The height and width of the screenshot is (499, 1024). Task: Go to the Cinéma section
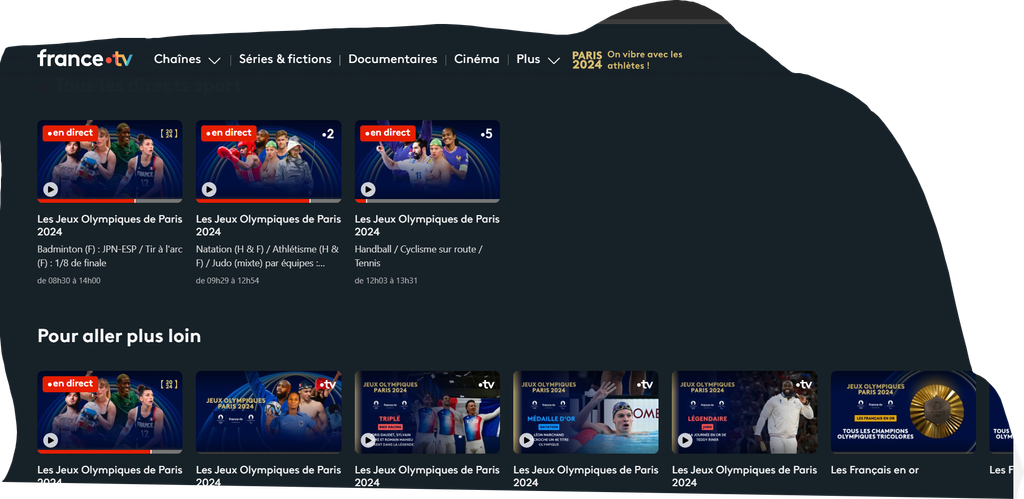coord(476,59)
